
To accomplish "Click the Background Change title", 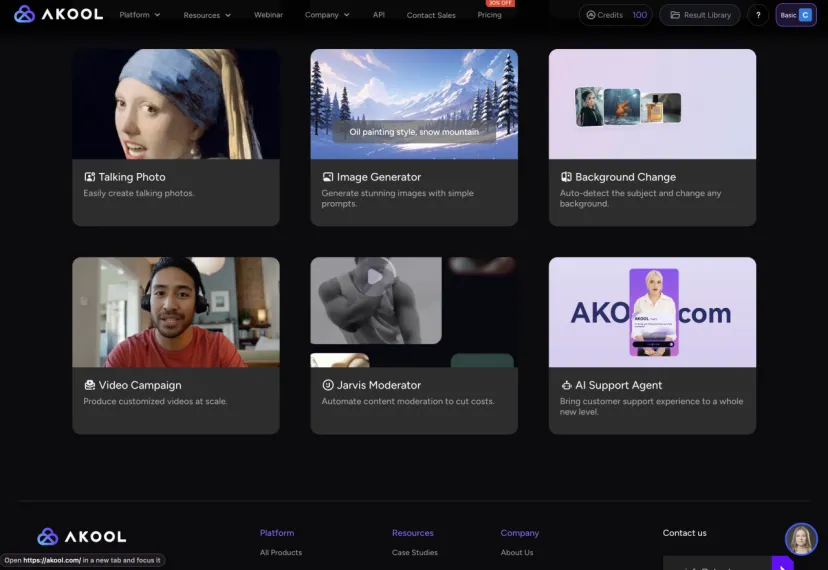I will [625, 177].
